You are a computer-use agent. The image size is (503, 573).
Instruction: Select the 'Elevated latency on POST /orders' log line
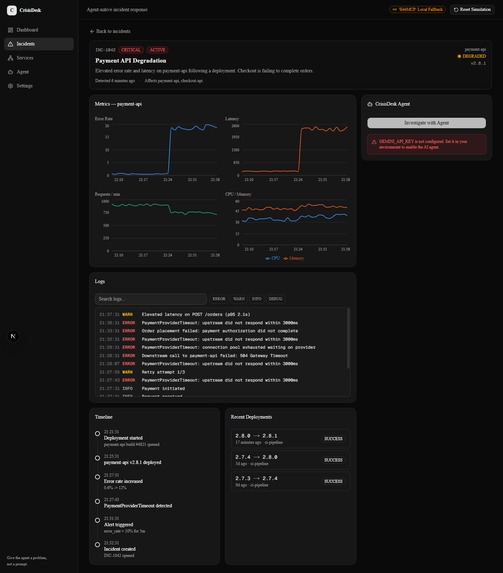[x=221, y=315]
